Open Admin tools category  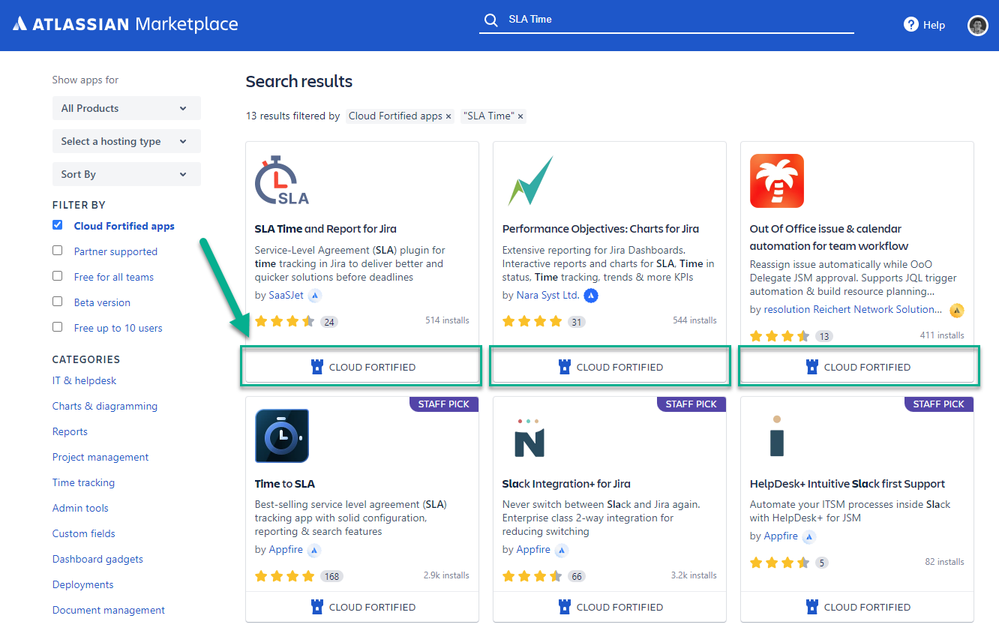pos(80,508)
